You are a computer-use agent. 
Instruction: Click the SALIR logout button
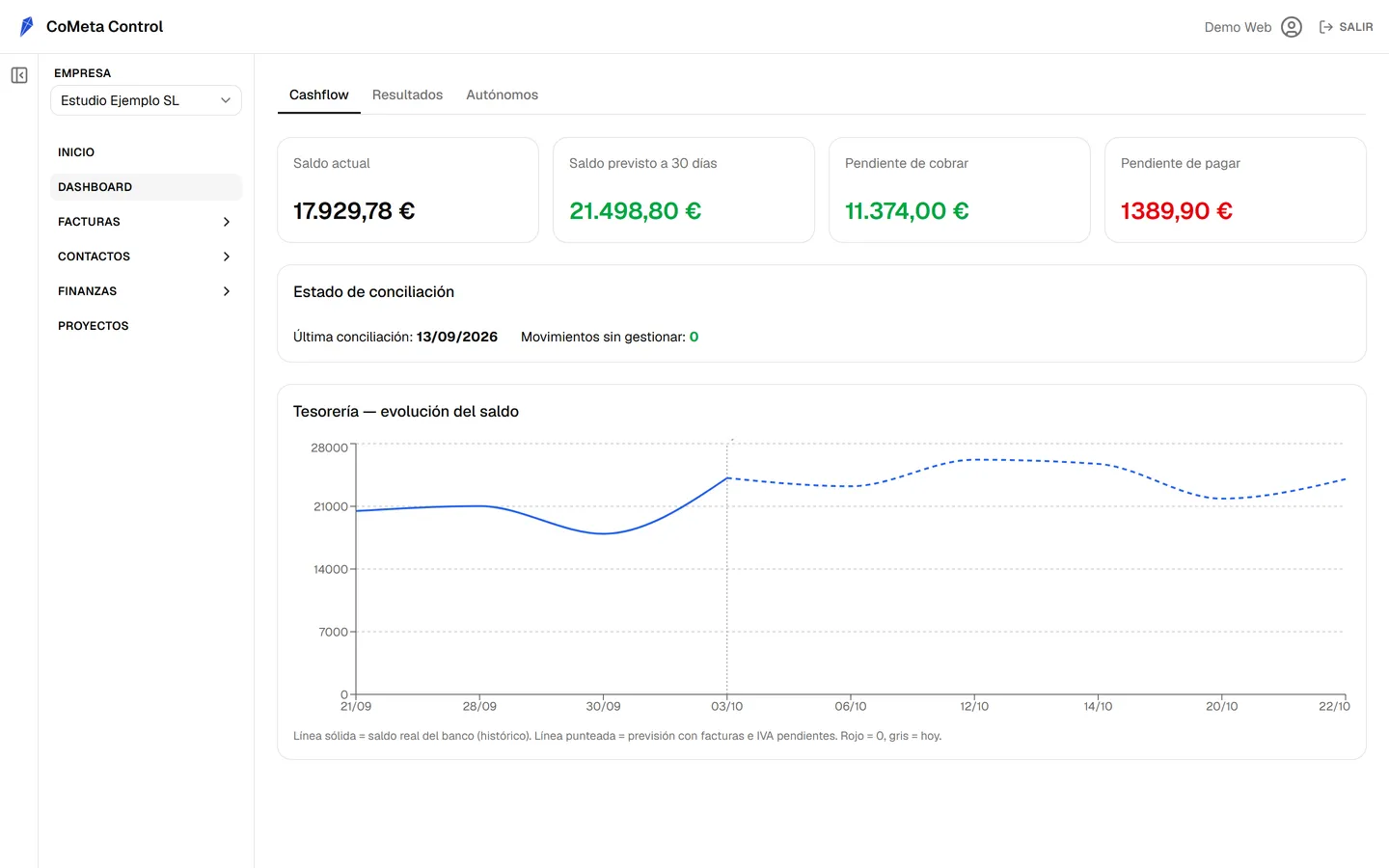[1346, 27]
